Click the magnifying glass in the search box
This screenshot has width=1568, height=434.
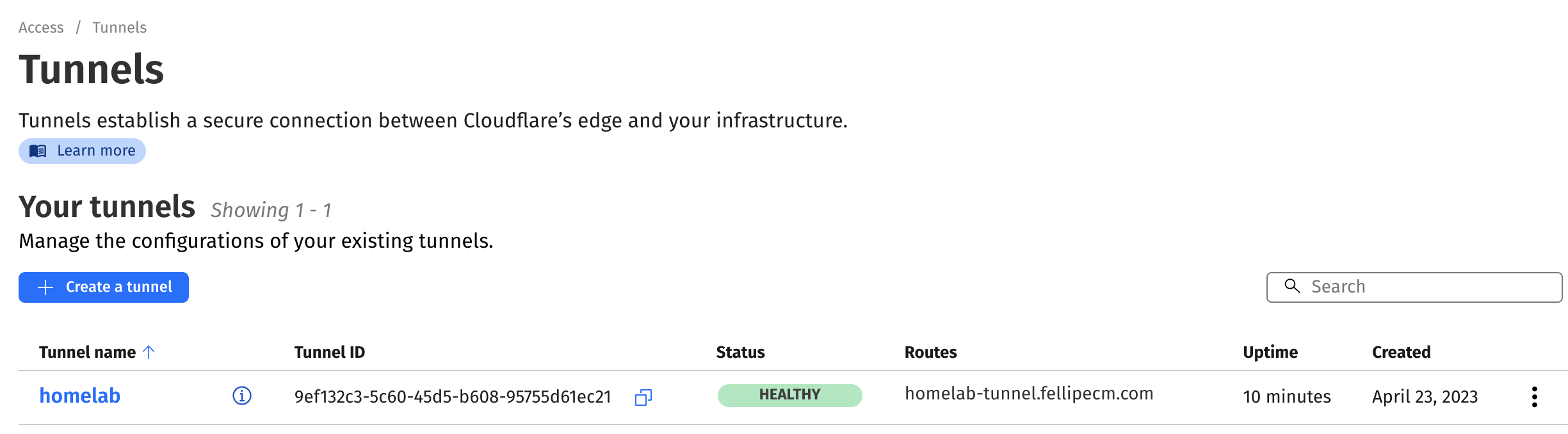(1292, 286)
